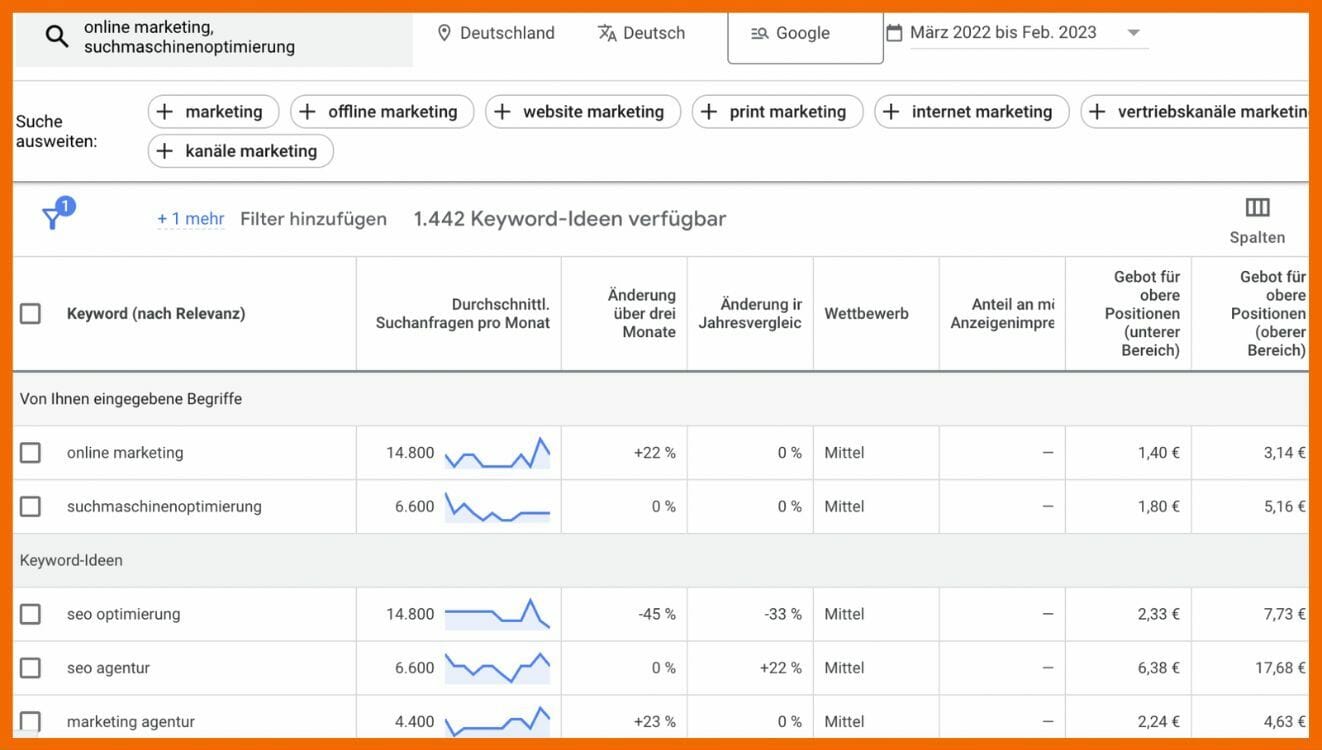
Task: Click the search network icon beside Google
Action: (x=758, y=32)
